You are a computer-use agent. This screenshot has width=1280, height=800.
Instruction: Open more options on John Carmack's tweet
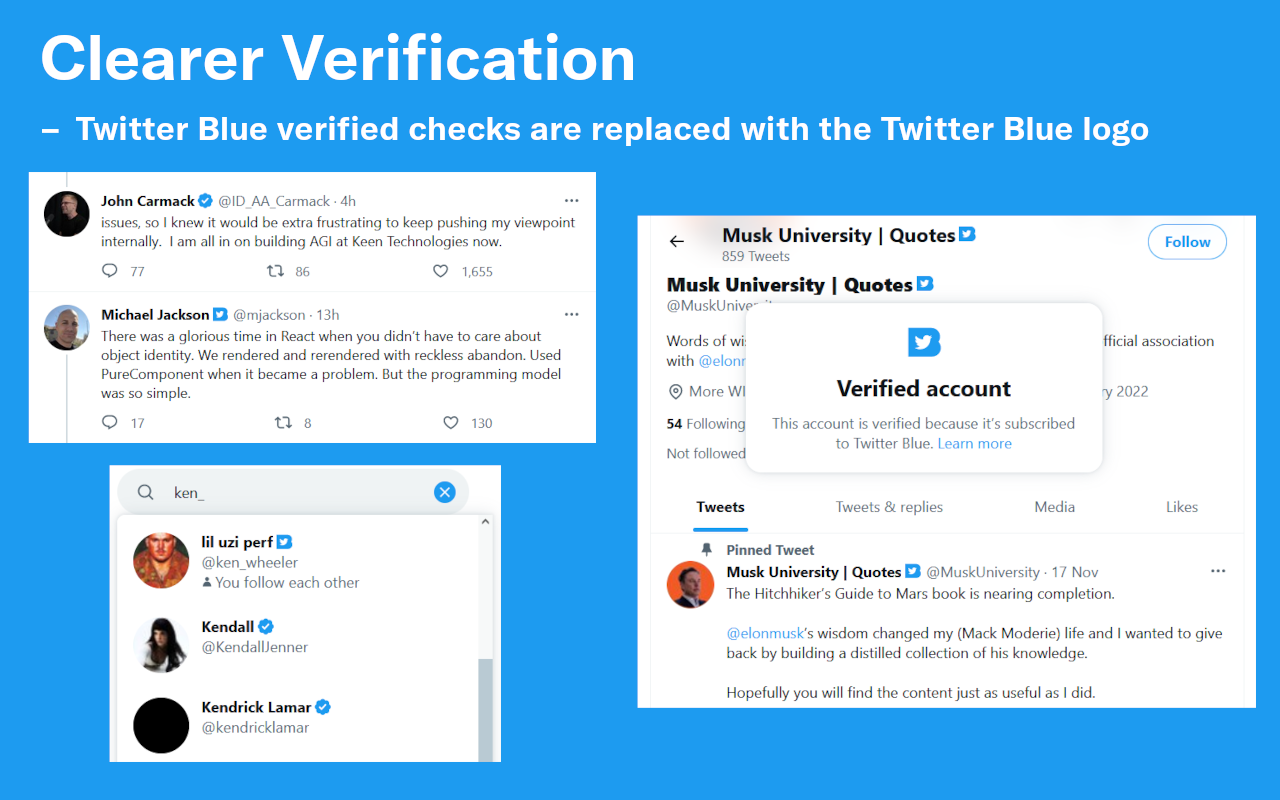click(x=571, y=200)
